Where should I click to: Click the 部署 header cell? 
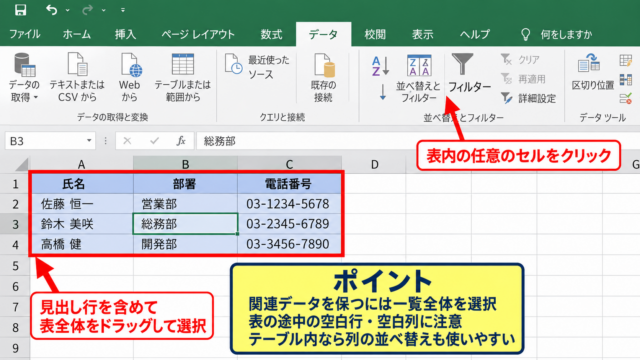coord(185,184)
